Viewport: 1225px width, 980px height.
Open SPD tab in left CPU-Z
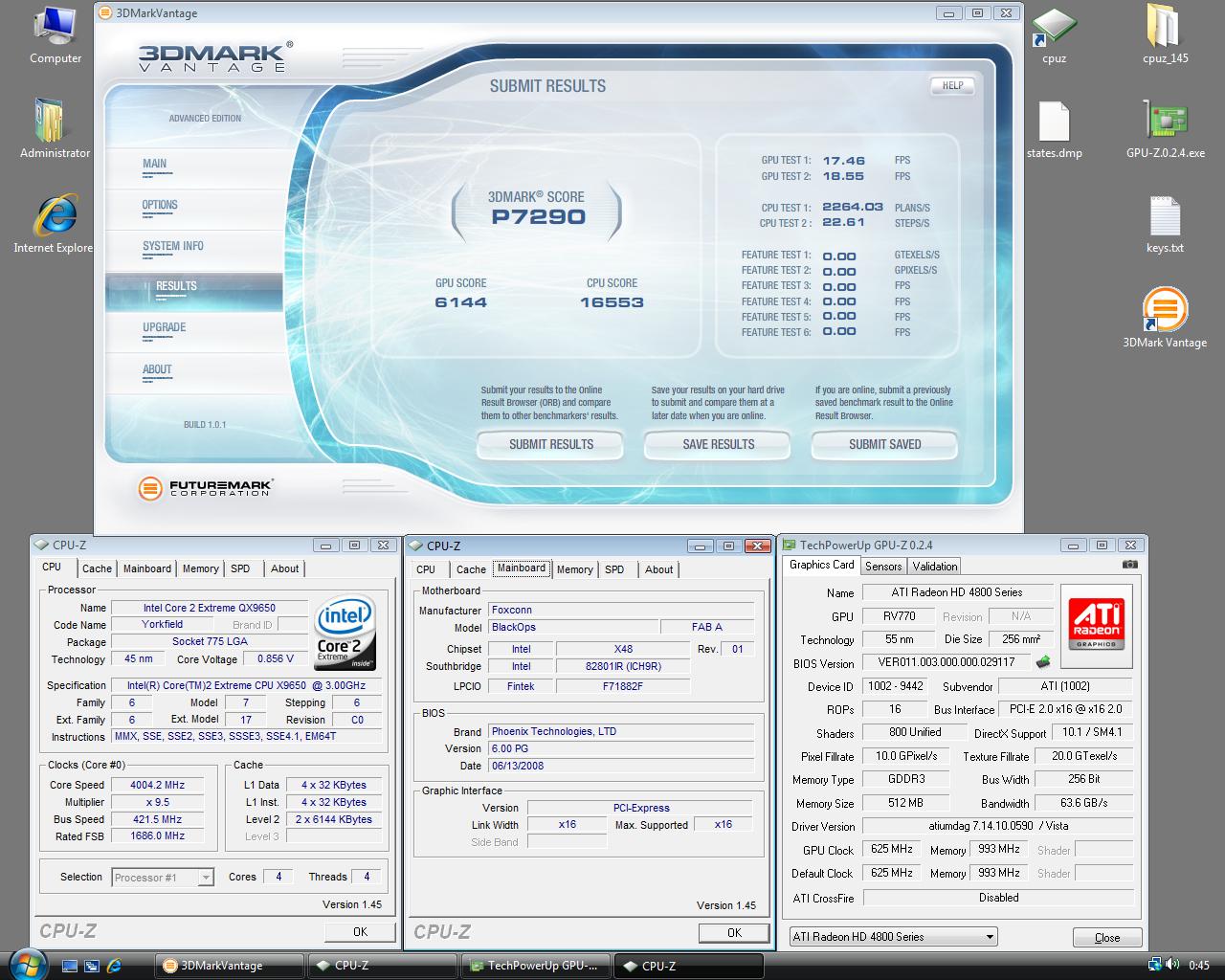(240, 568)
